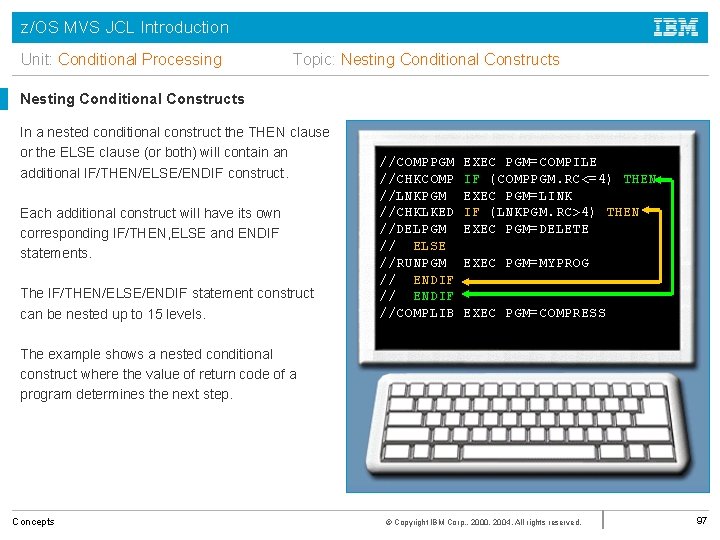Select the z/OS MVS JCL Introduction title
Image resolution: width=720 pixels, height=540 pixels.
pyautogui.click(x=124, y=27)
